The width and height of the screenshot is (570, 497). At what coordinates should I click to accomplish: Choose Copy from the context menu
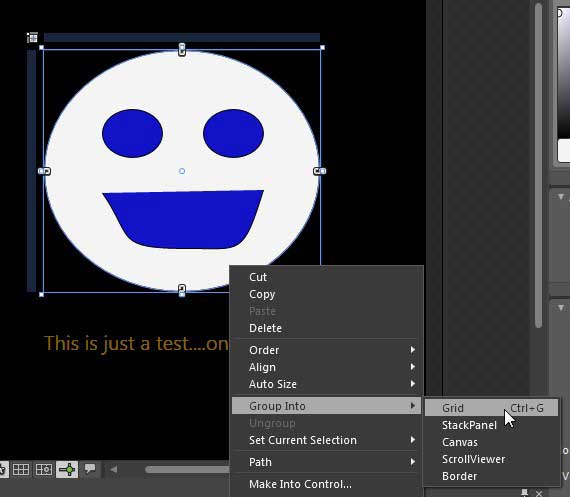(326, 294)
